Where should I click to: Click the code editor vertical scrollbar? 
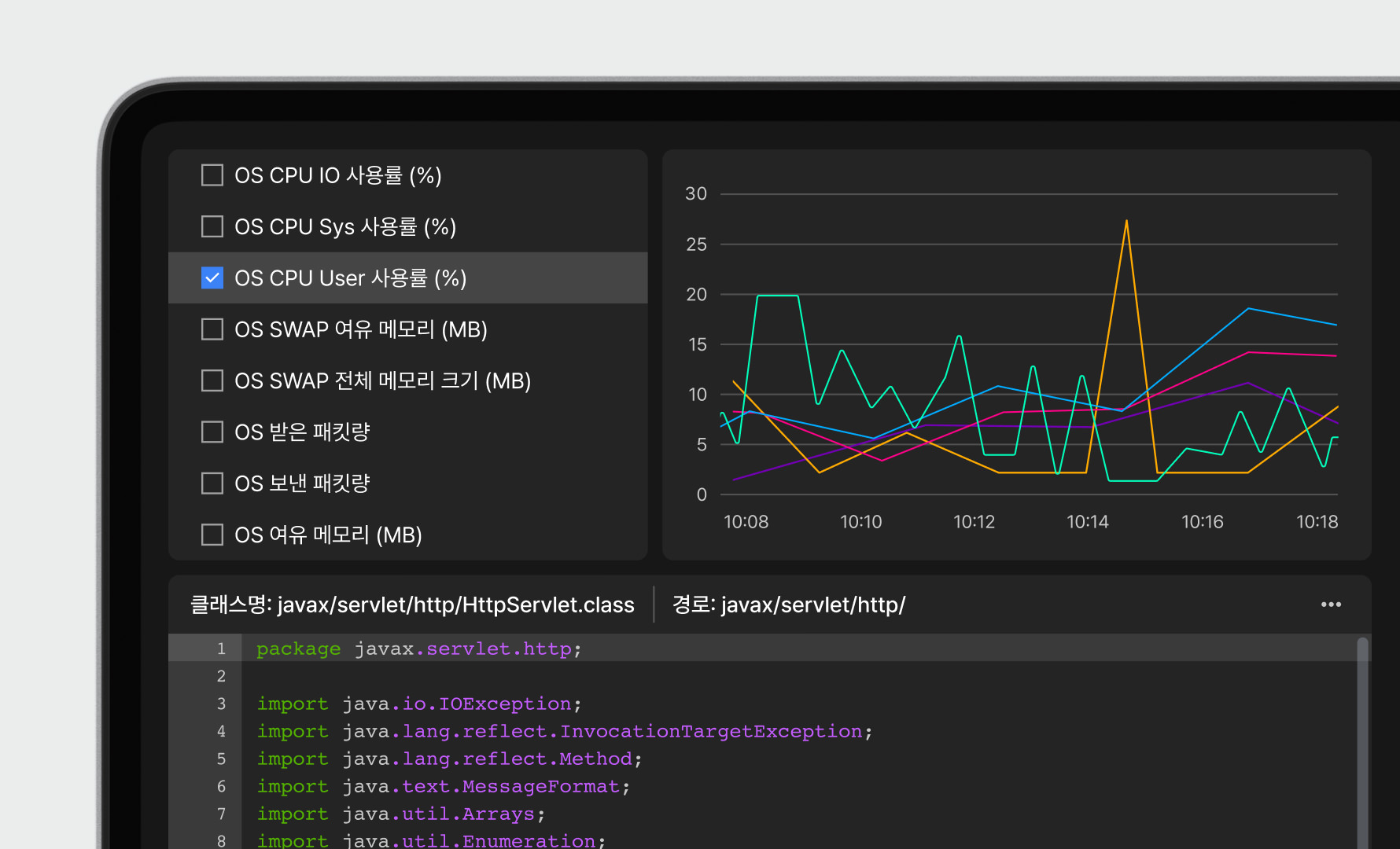click(1362, 739)
